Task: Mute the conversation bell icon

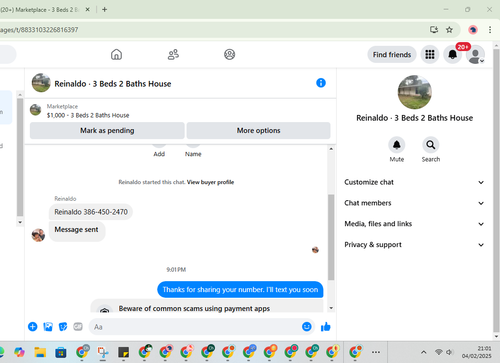Action: [397, 145]
